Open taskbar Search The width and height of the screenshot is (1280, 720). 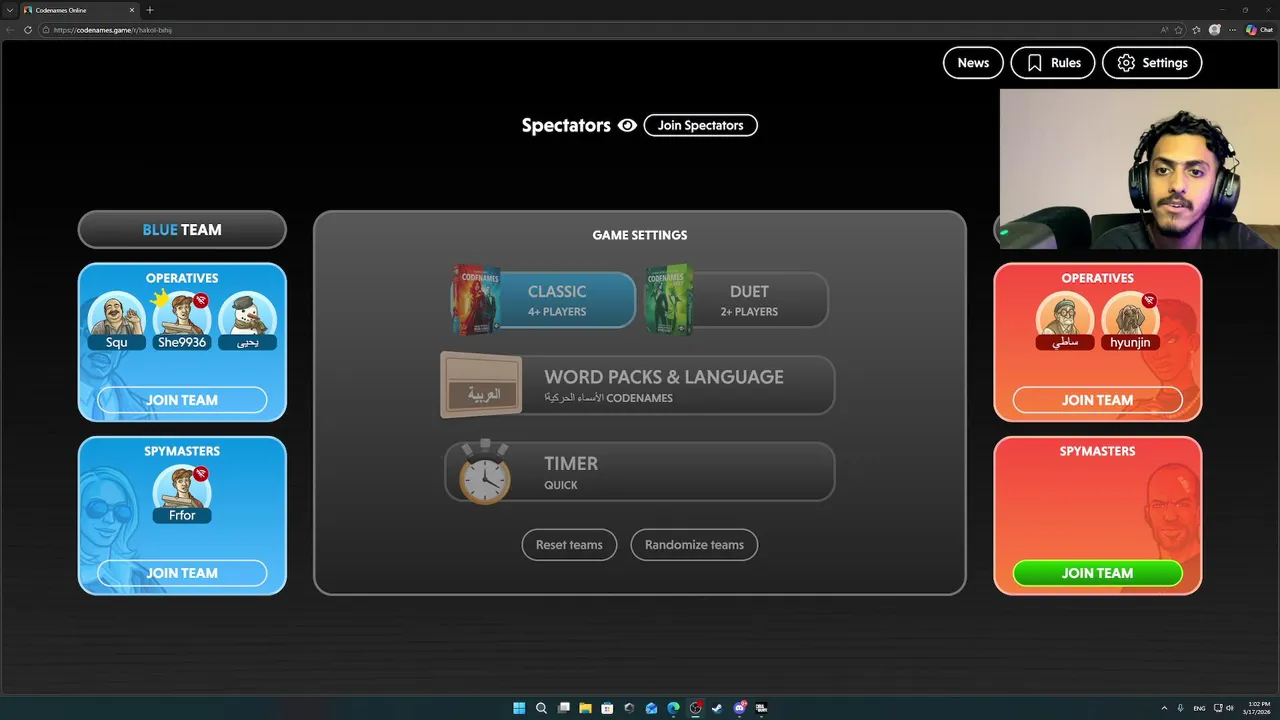coord(541,708)
